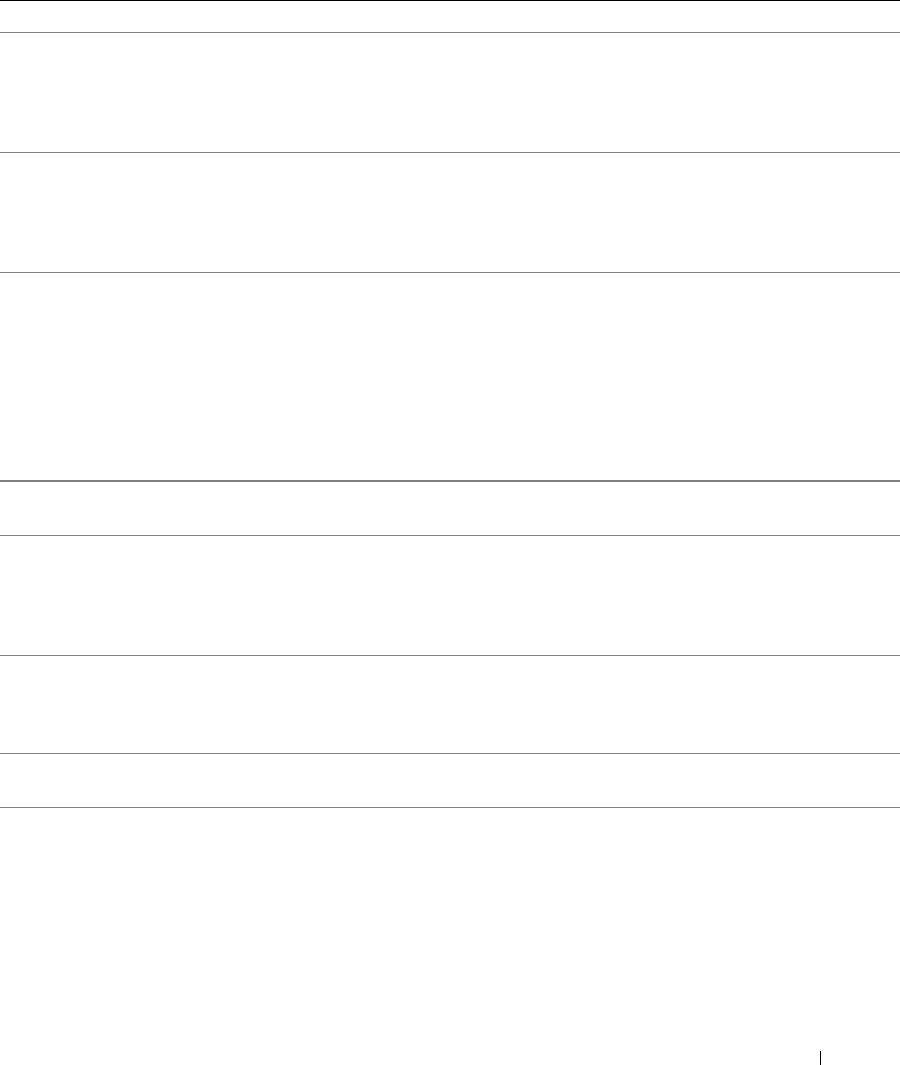Click the divider between first and second rows
This screenshot has height=1065, width=900.
tap(450, 152)
